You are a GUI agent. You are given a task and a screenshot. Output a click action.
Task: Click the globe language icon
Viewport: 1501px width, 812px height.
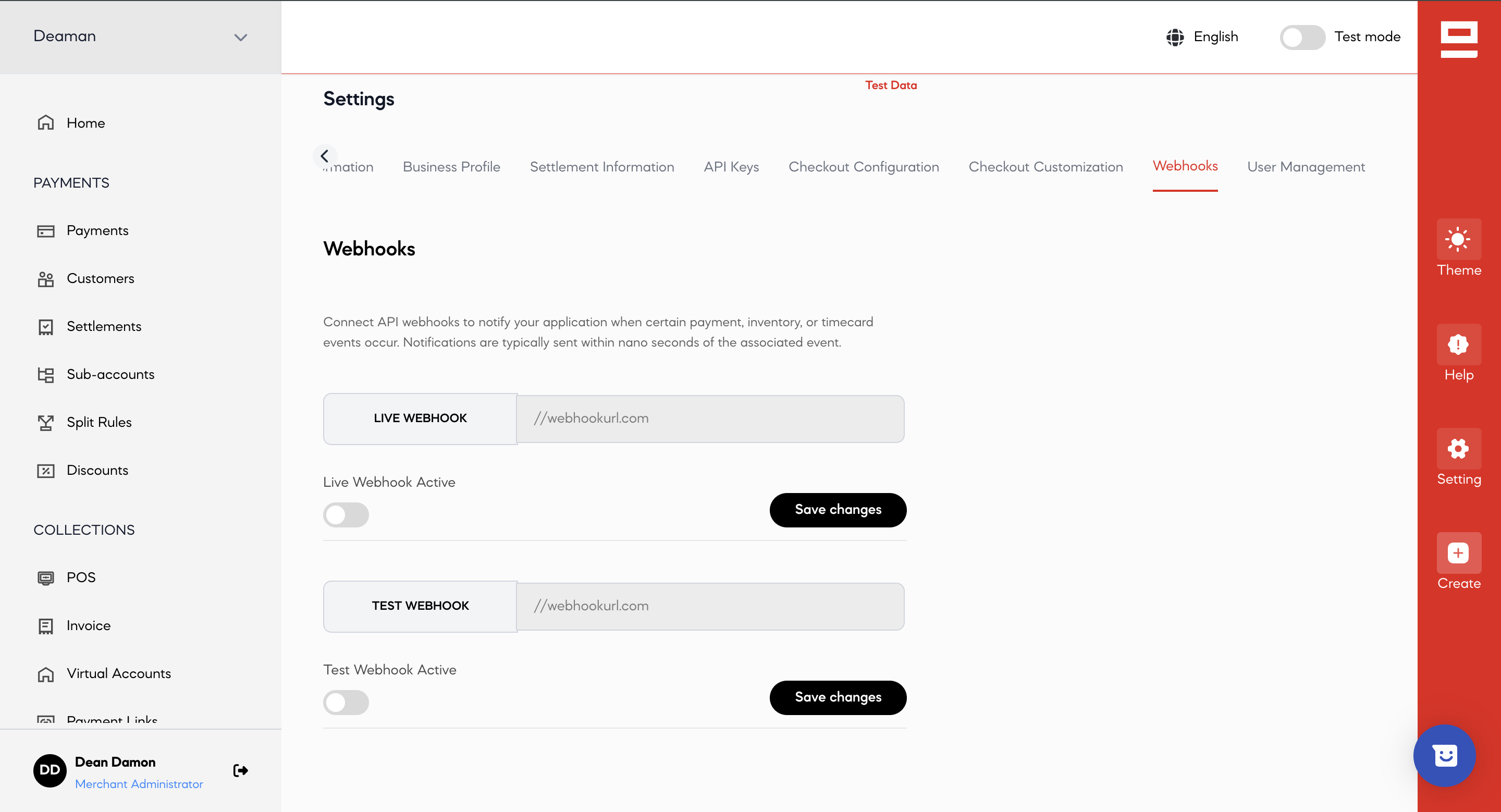click(x=1175, y=38)
